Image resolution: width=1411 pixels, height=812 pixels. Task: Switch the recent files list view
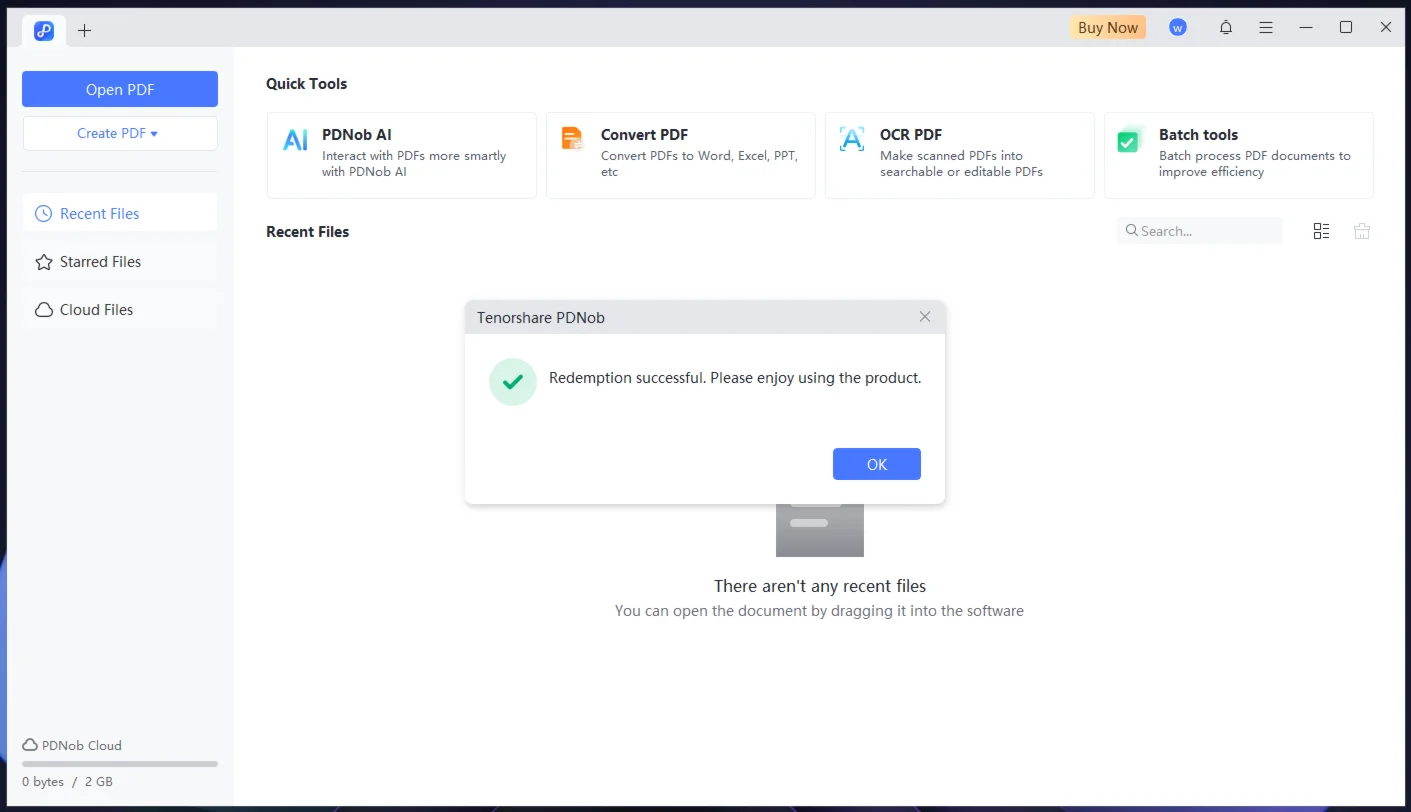pos(1321,231)
